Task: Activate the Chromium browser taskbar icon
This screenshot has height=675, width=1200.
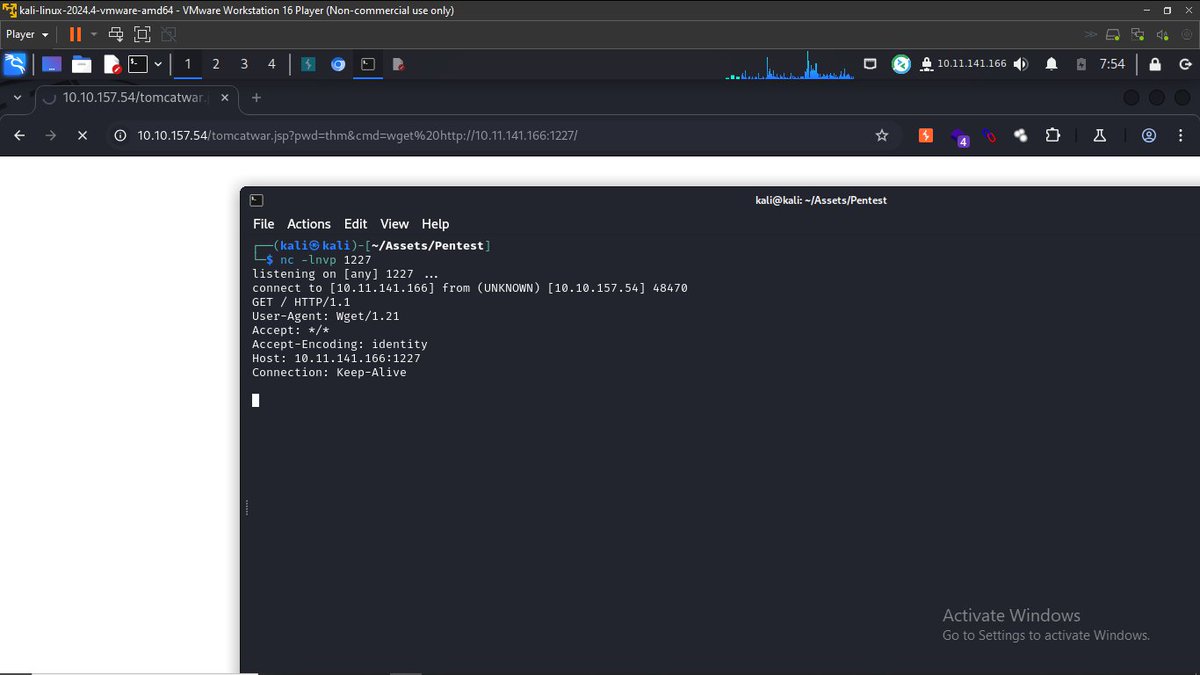Action: coord(338,65)
